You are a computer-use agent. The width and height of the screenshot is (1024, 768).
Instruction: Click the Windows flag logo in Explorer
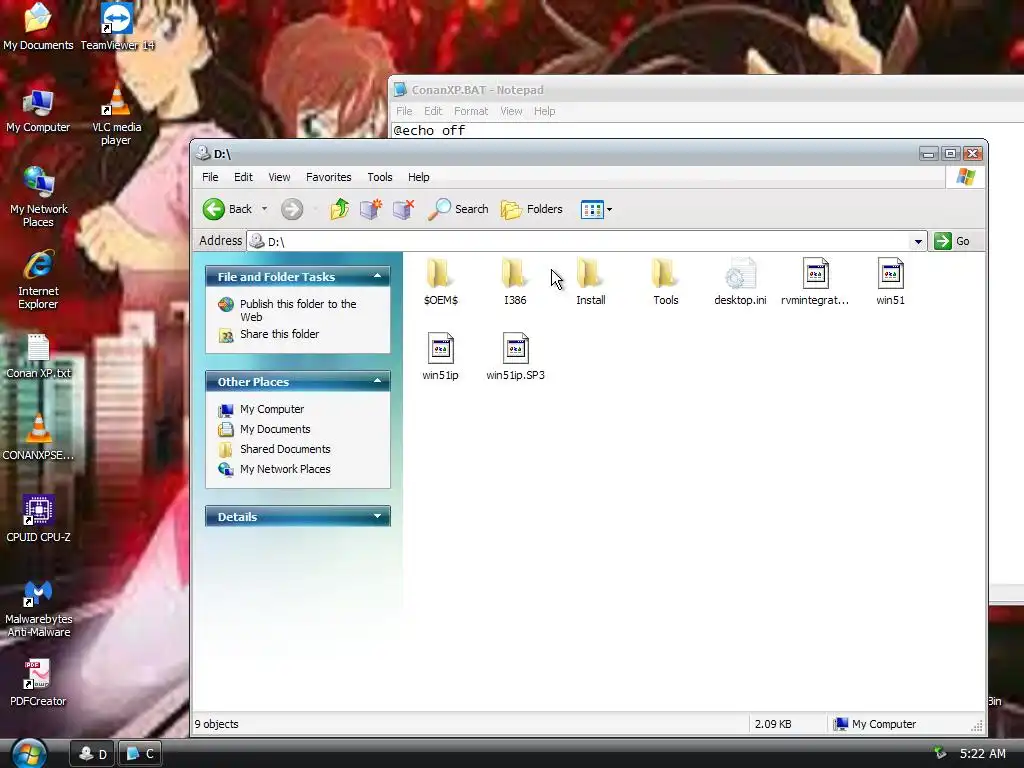point(965,177)
